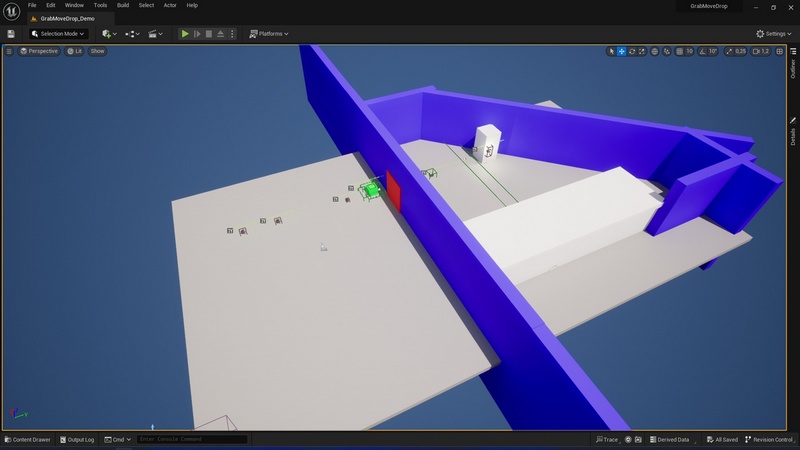Open the Settings dropdown
800x450 pixels.
pyautogui.click(x=773, y=33)
